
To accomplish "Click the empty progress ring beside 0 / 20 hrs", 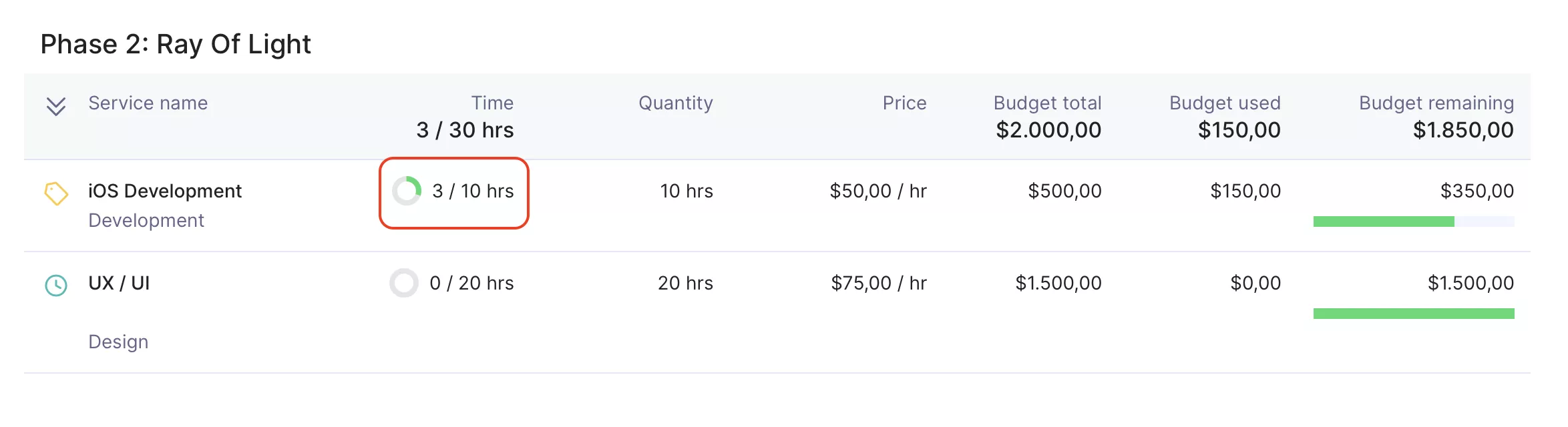I will [x=404, y=283].
